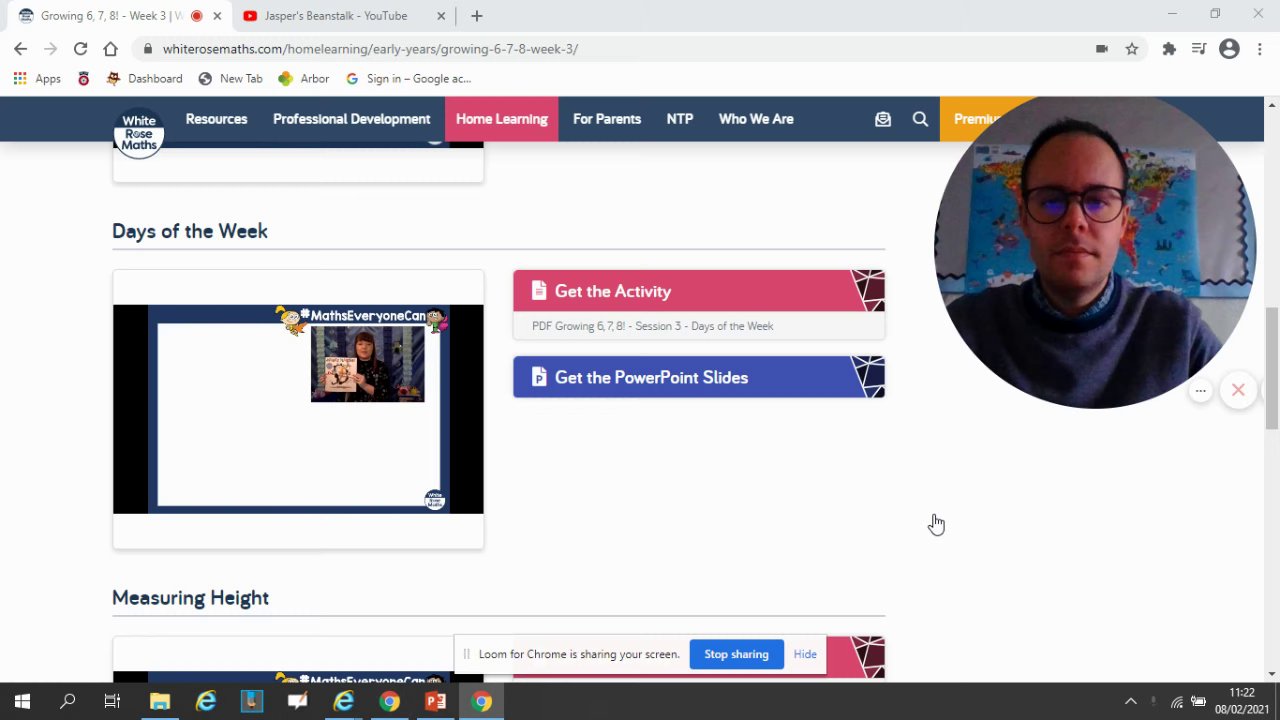The height and width of the screenshot is (720, 1280).
Task: Open the media control icon in toolbar
Action: click(x=1199, y=48)
